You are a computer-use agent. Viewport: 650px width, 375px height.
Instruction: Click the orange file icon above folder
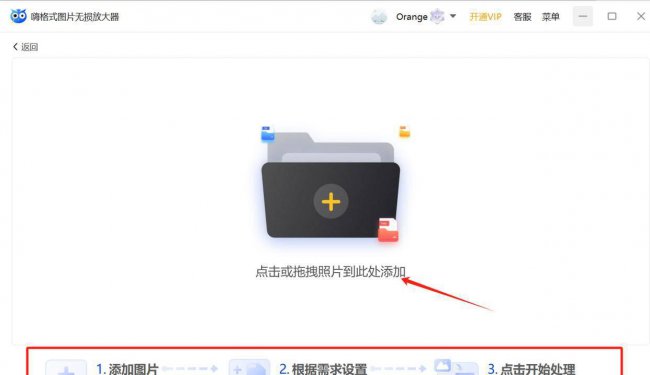(x=405, y=131)
